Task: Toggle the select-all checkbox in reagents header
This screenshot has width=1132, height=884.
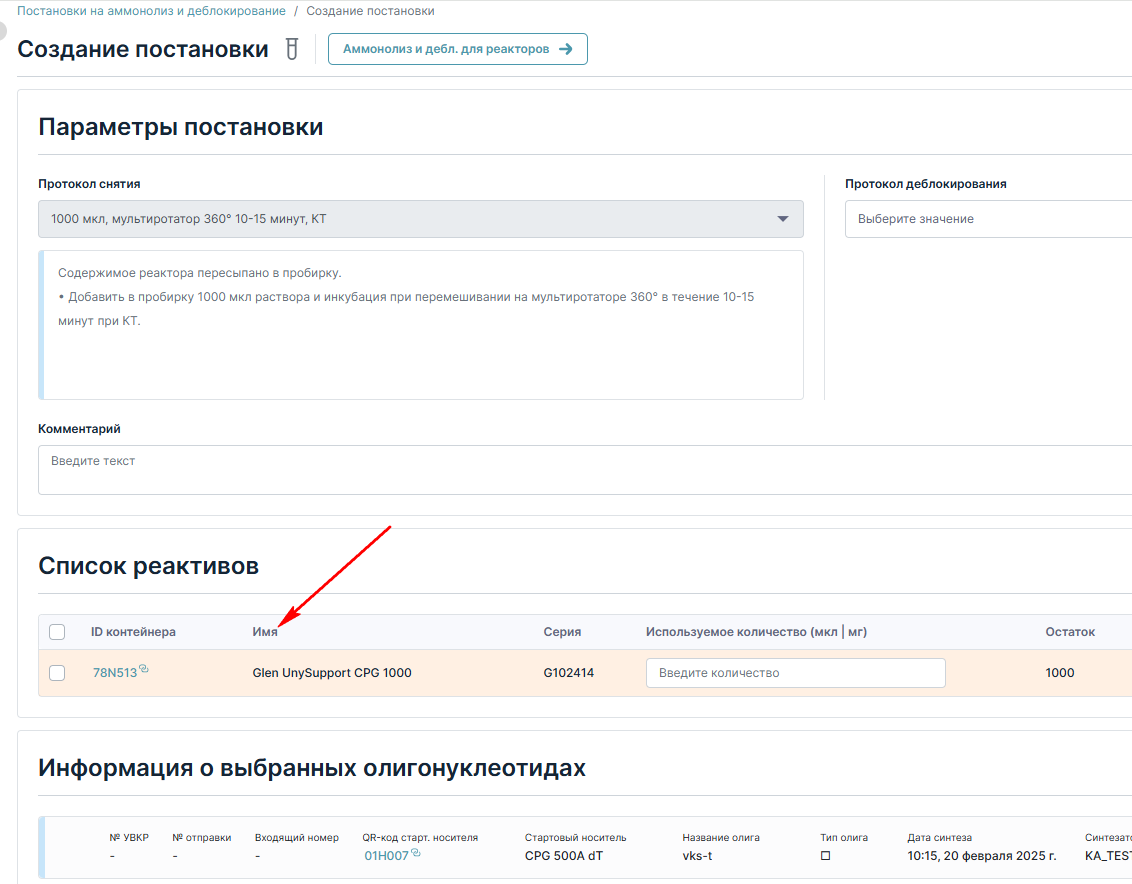Action: pyautogui.click(x=57, y=632)
